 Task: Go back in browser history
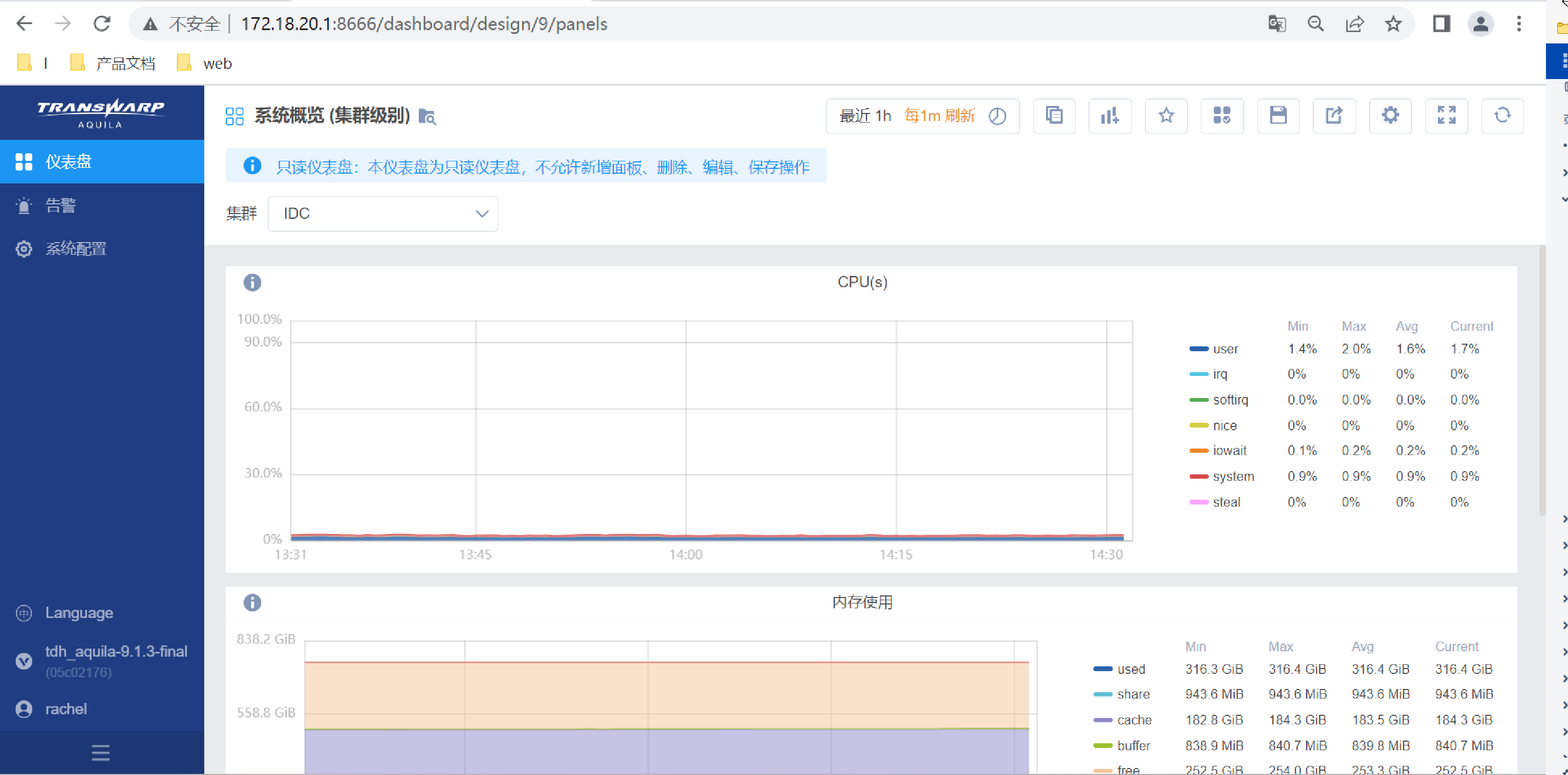click(x=24, y=24)
